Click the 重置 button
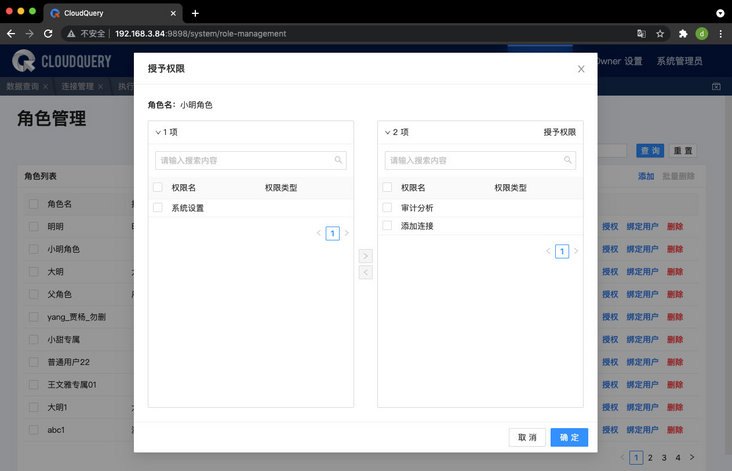732x471 pixels. 683,151
